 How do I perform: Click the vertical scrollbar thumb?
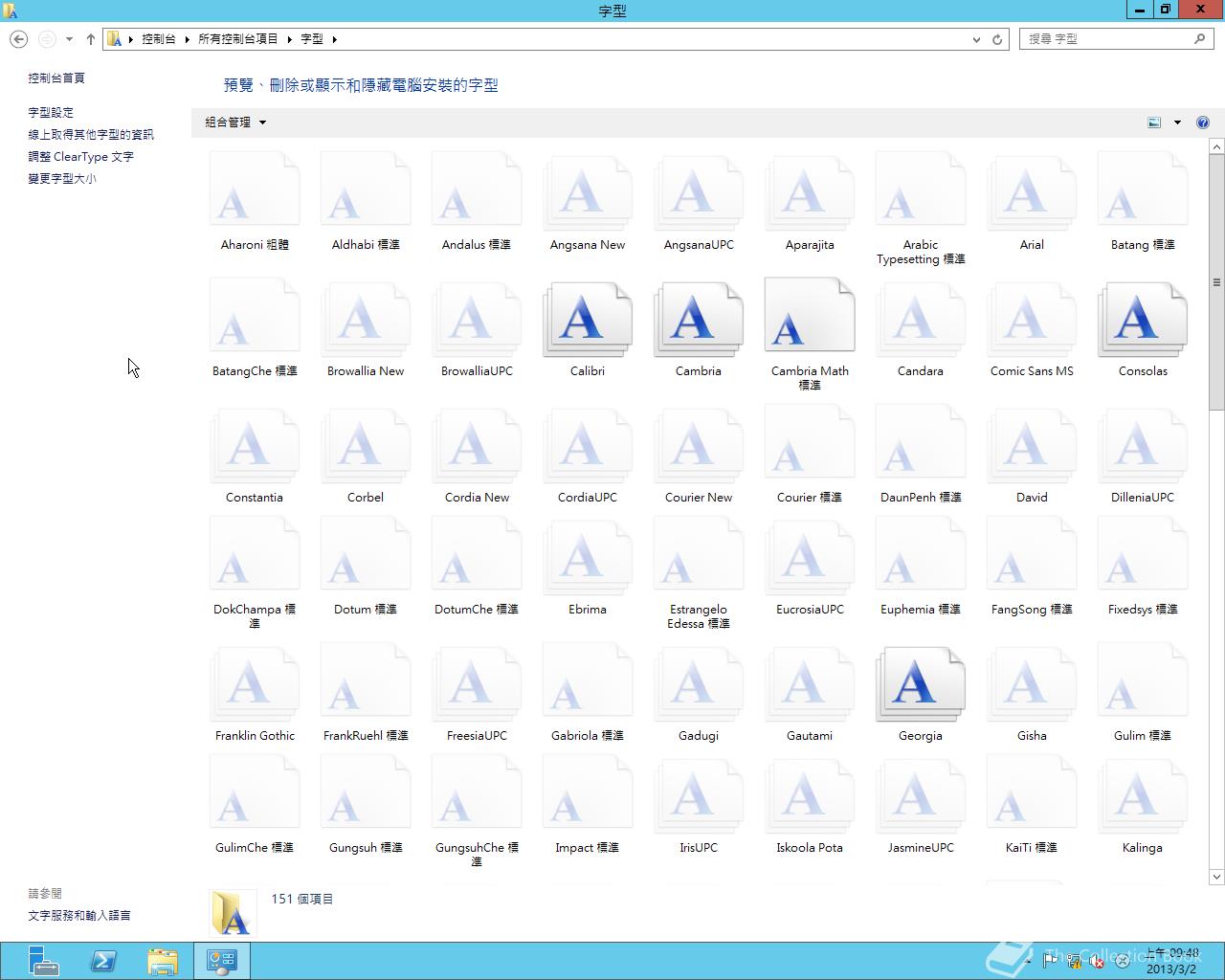1216,282
